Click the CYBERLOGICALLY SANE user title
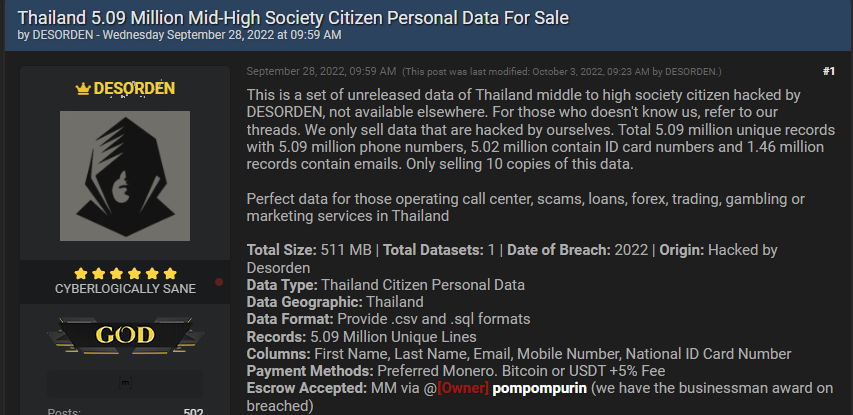 tap(125, 289)
